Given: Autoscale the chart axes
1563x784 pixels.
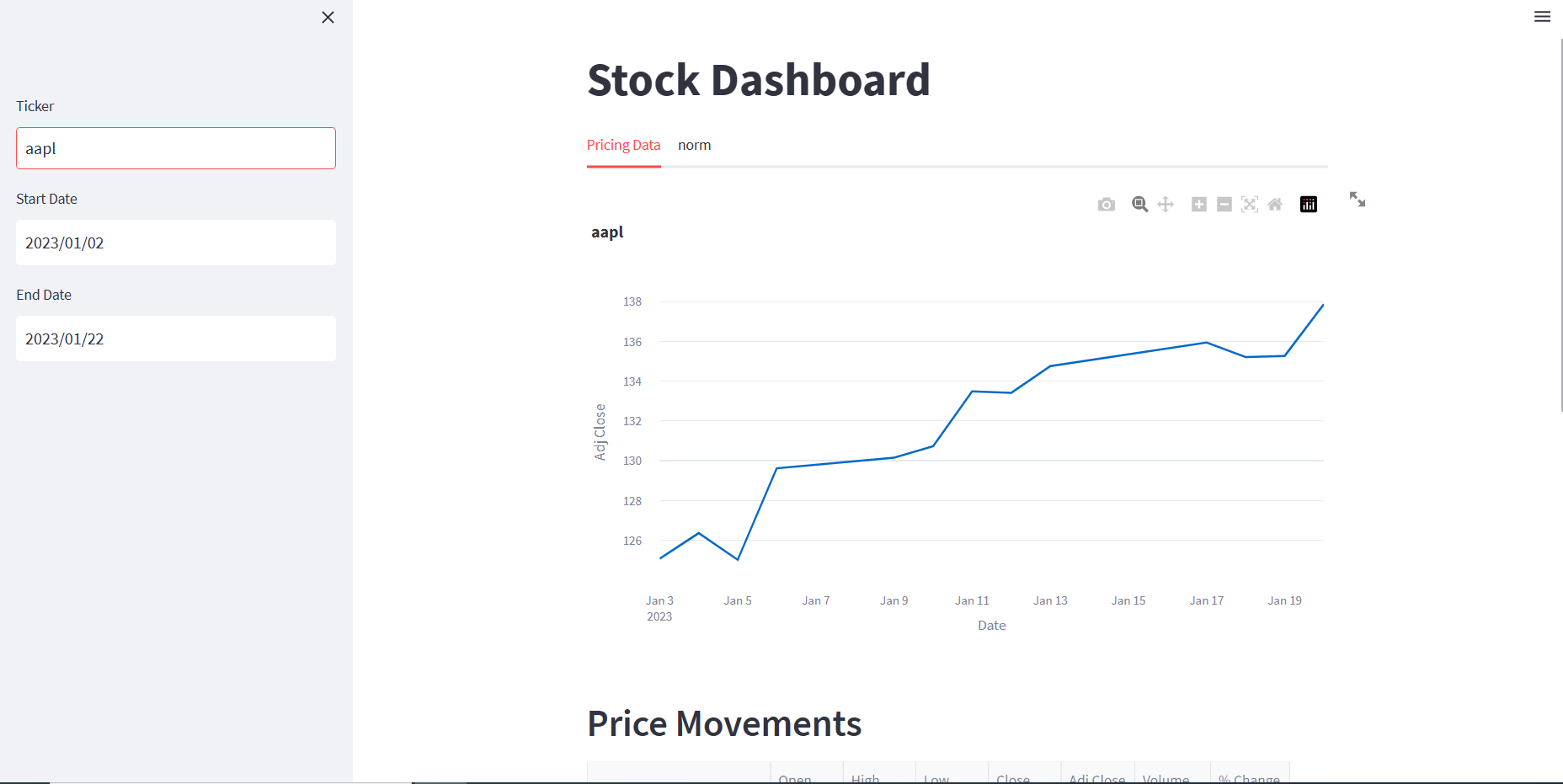Looking at the screenshot, I should tap(1249, 204).
